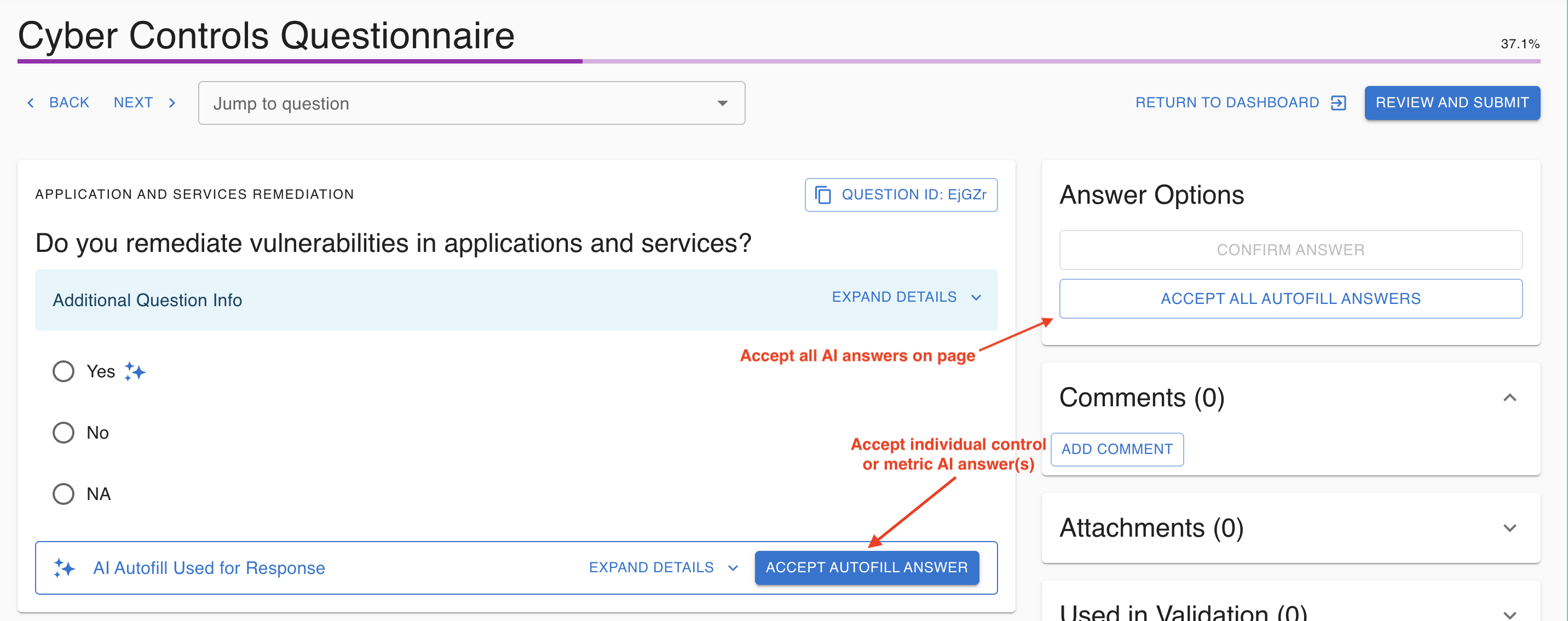
Task: Click the exit icon after Return to Dashboard
Action: 1338,103
